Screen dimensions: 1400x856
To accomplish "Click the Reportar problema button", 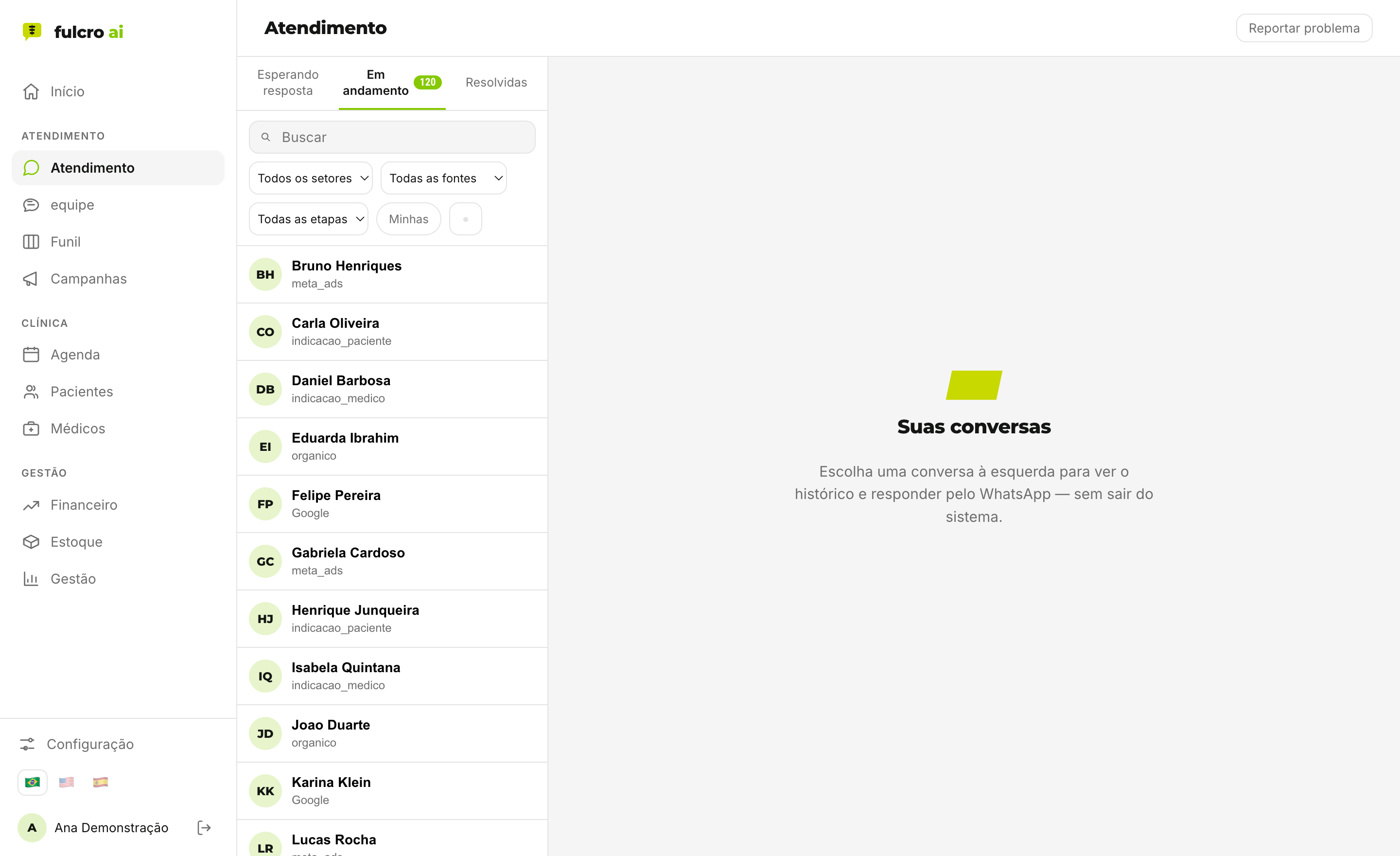I will tap(1304, 28).
